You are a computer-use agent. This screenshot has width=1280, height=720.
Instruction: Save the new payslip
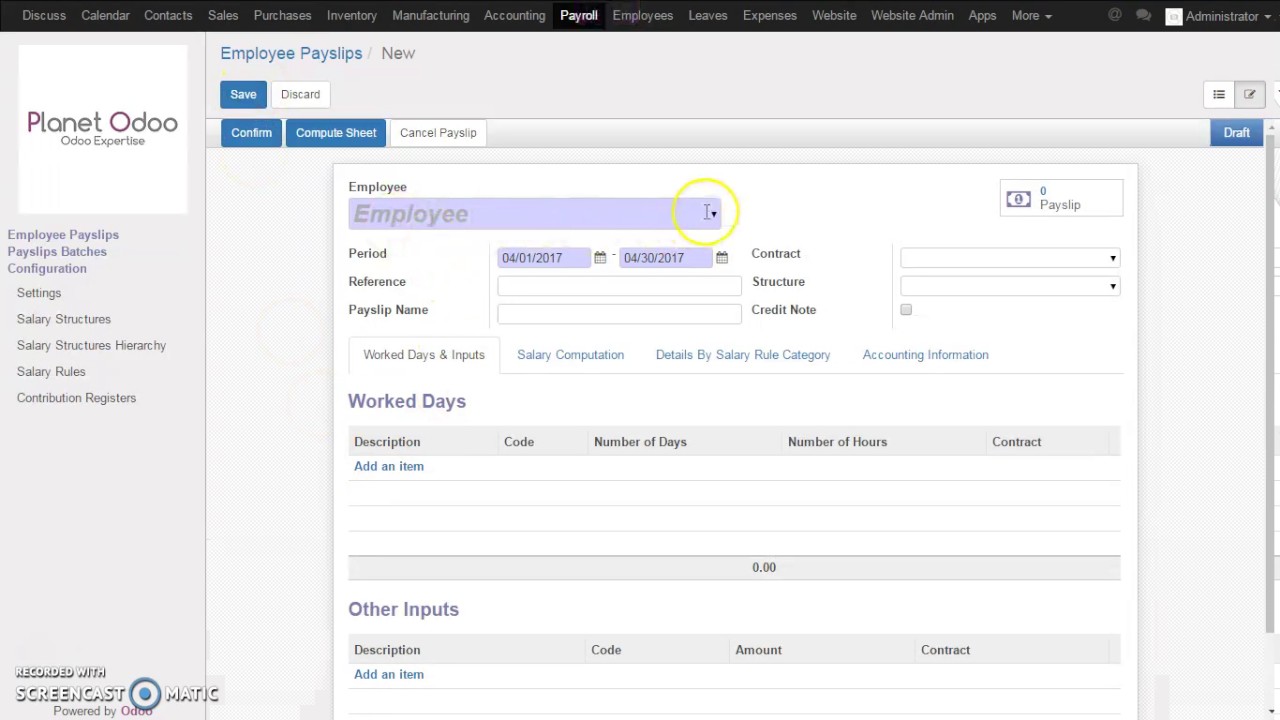243,94
